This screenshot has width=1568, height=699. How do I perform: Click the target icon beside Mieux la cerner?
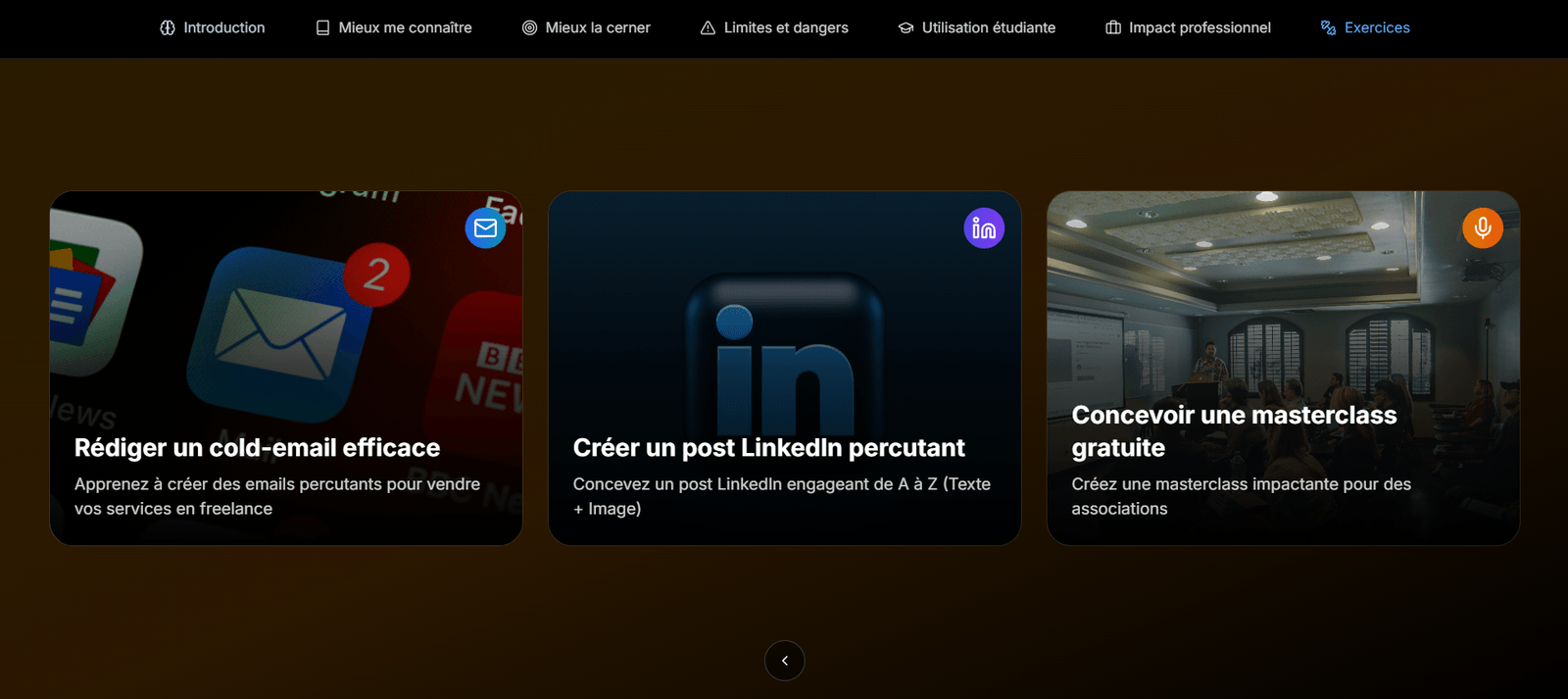529,27
